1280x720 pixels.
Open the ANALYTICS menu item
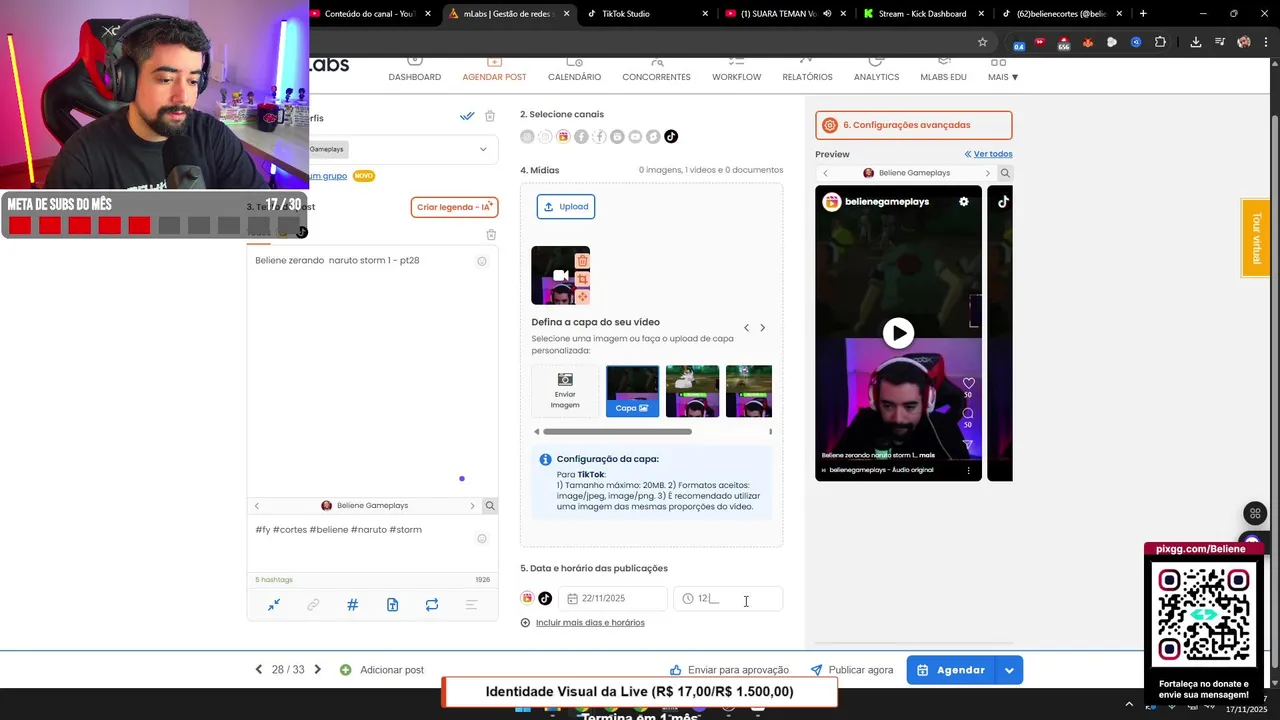[876, 77]
